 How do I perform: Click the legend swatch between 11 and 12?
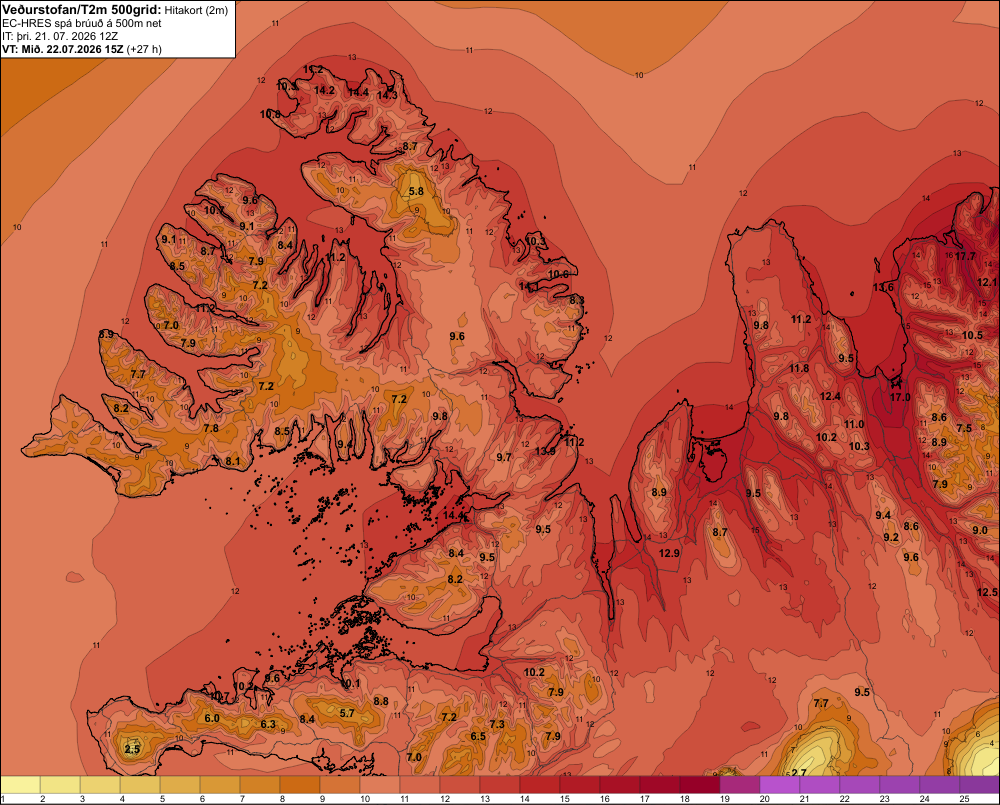[420, 784]
